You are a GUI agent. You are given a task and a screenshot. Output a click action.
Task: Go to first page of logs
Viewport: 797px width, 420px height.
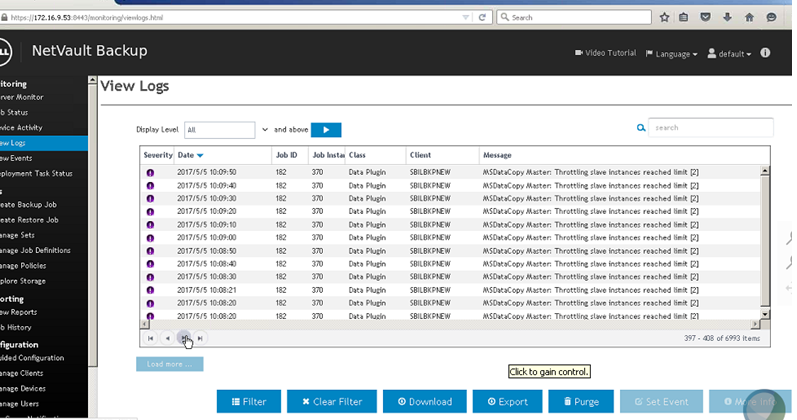pyautogui.click(x=150, y=338)
